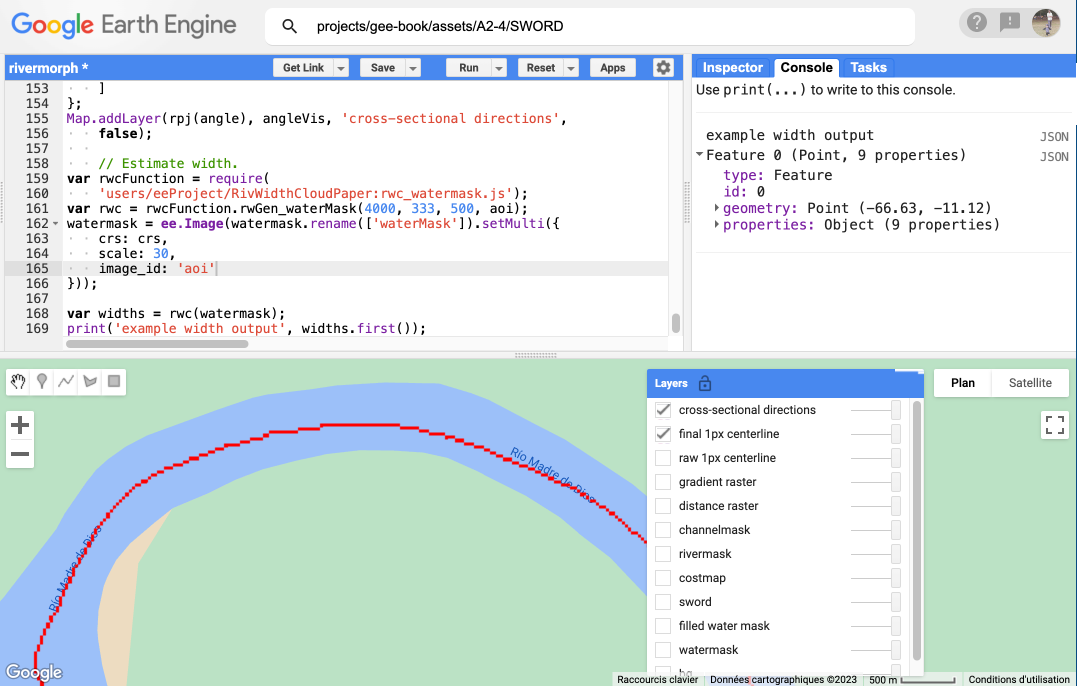Pick the draw polygon shape tool

click(90, 381)
